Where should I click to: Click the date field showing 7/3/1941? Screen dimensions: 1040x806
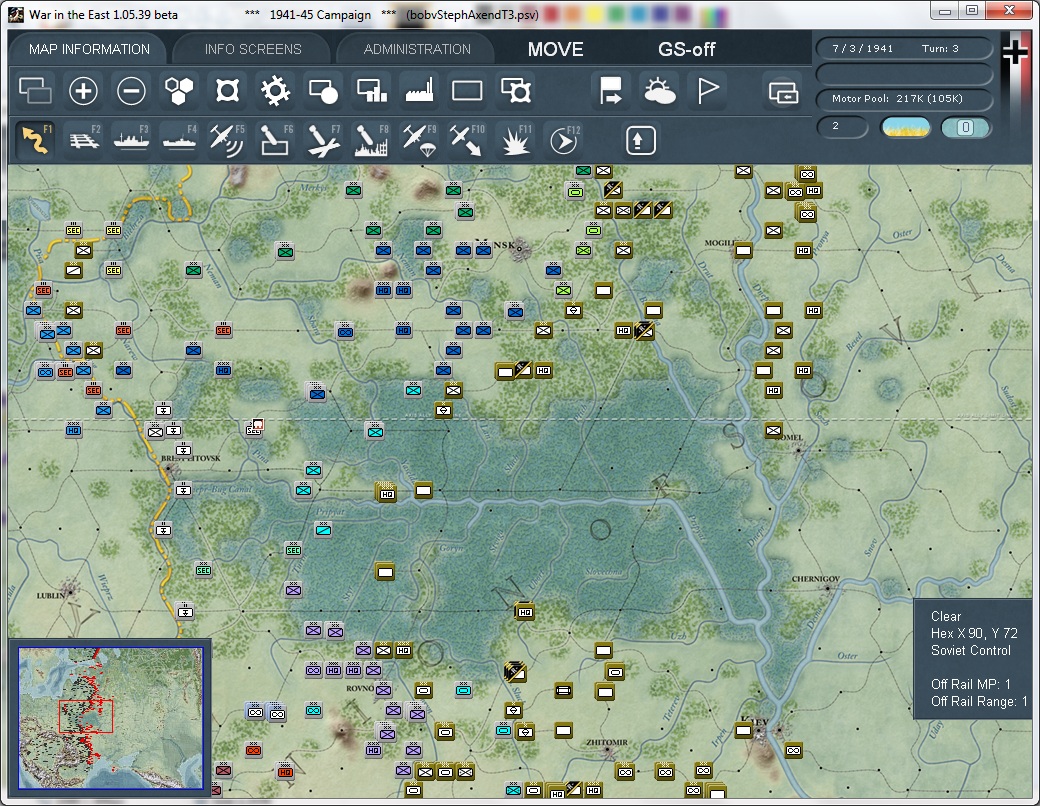904,48
